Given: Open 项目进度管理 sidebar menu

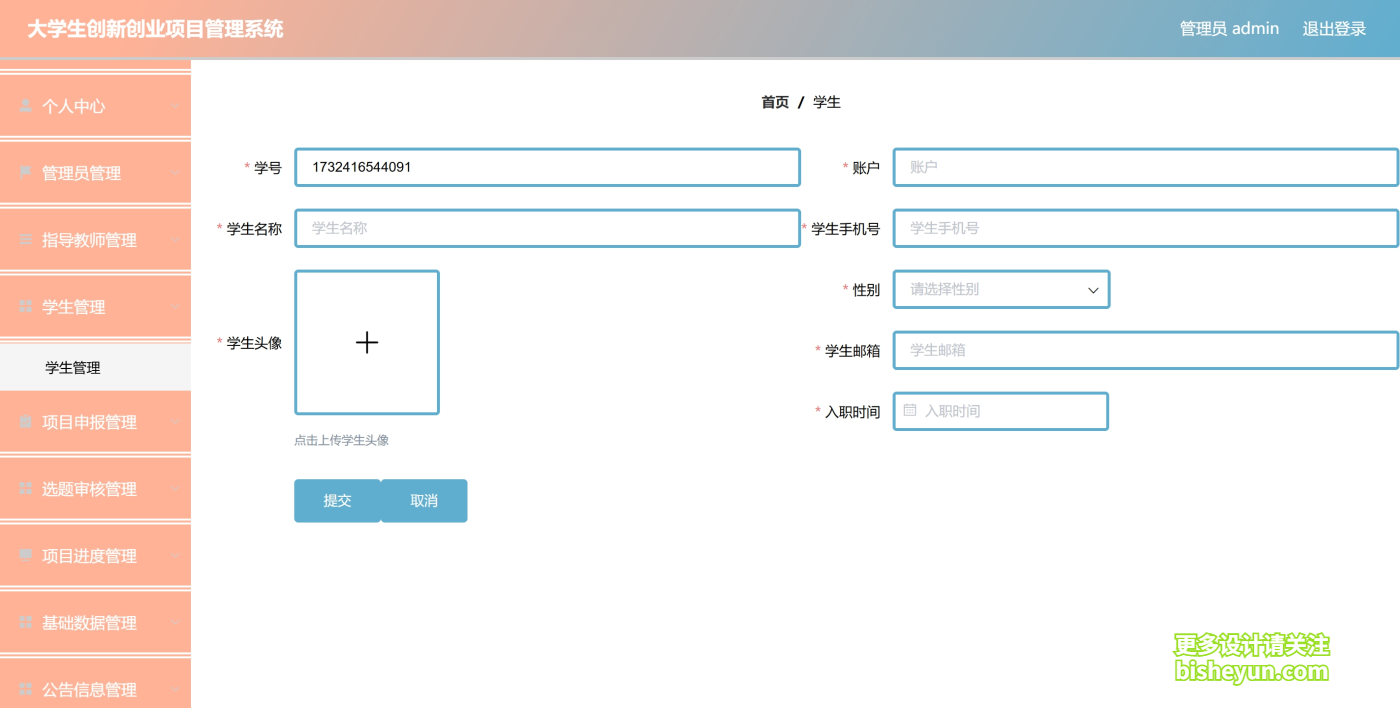Looking at the screenshot, I should tap(95, 556).
